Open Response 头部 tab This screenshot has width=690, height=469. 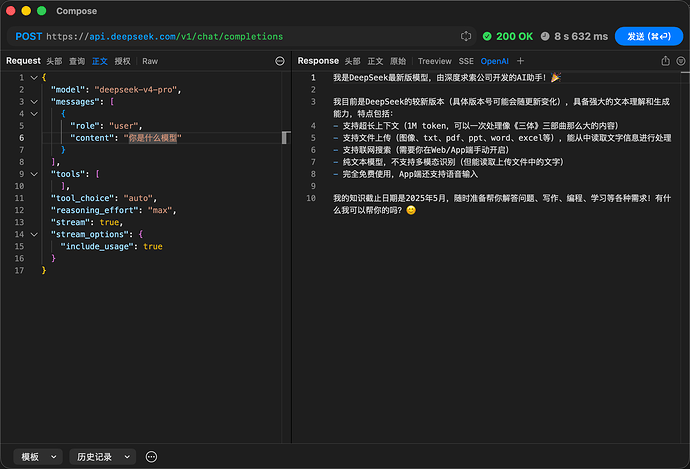tap(352, 61)
